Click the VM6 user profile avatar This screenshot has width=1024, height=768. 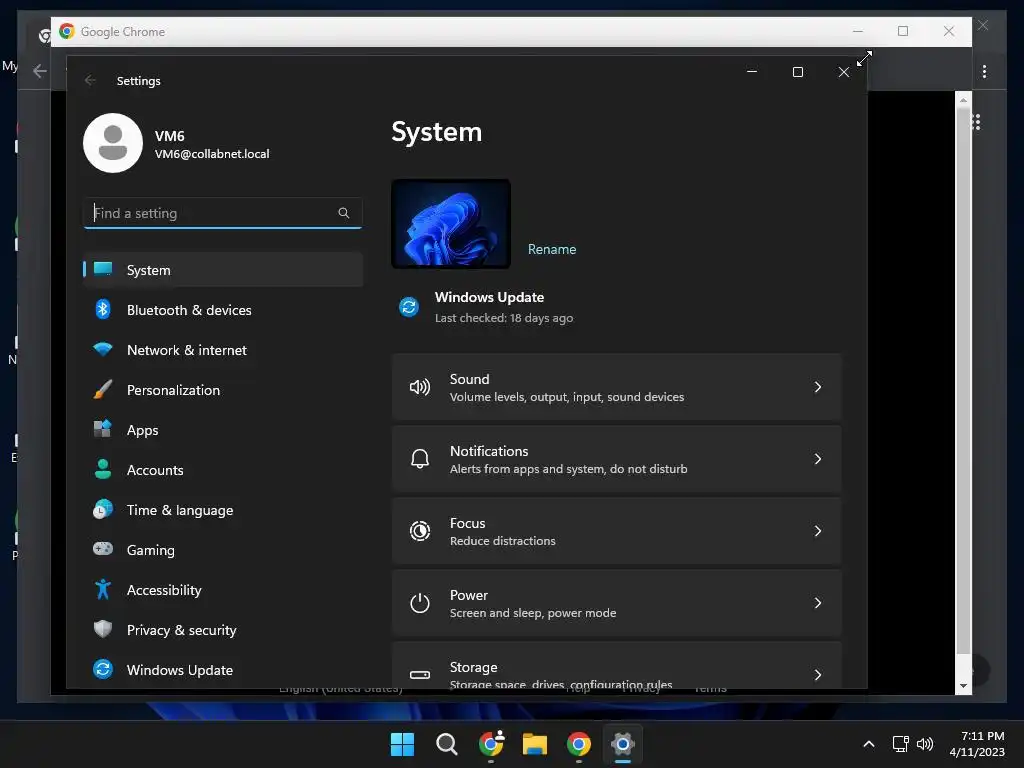click(x=113, y=143)
